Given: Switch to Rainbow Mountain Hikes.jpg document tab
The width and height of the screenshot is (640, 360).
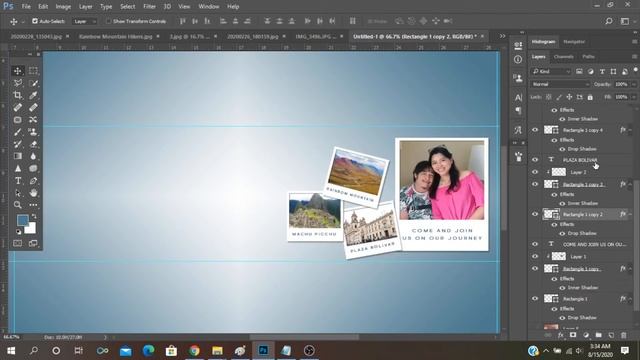Looking at the screenshot, I should pyautogui.click(x=116, y=36).
